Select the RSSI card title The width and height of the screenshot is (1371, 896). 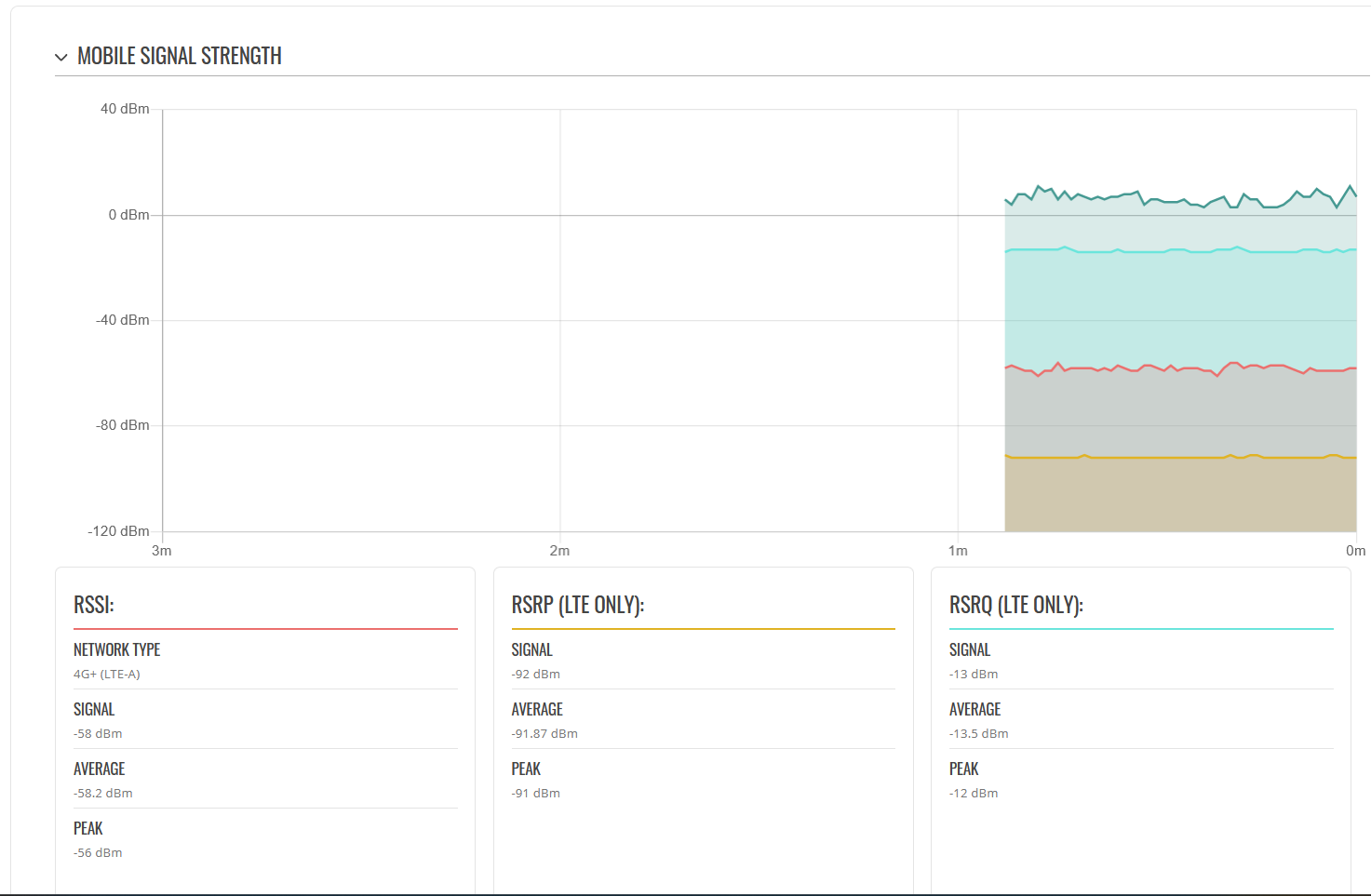(x=94, y=605)
